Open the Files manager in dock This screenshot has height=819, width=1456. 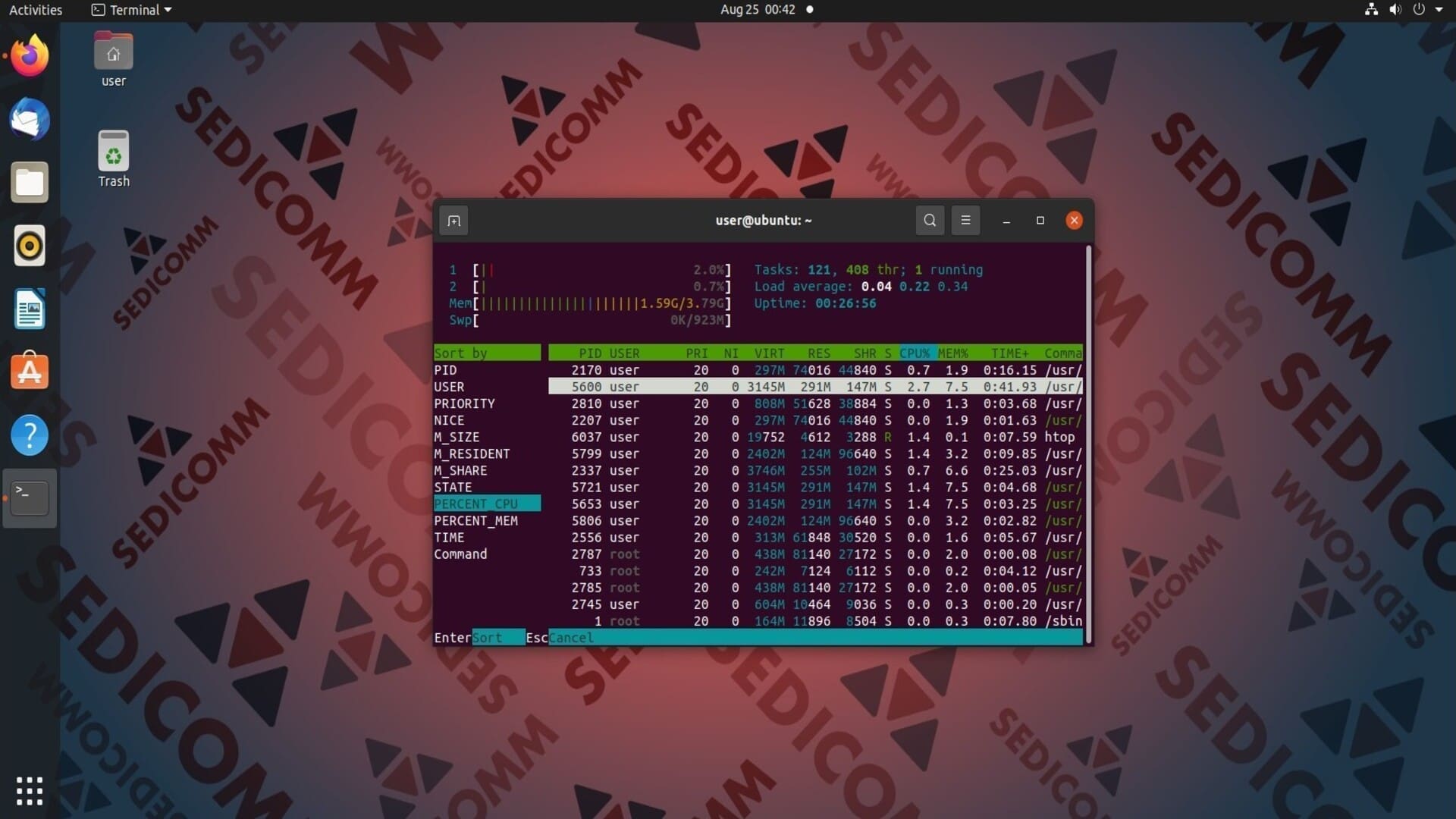pos(30,182)
